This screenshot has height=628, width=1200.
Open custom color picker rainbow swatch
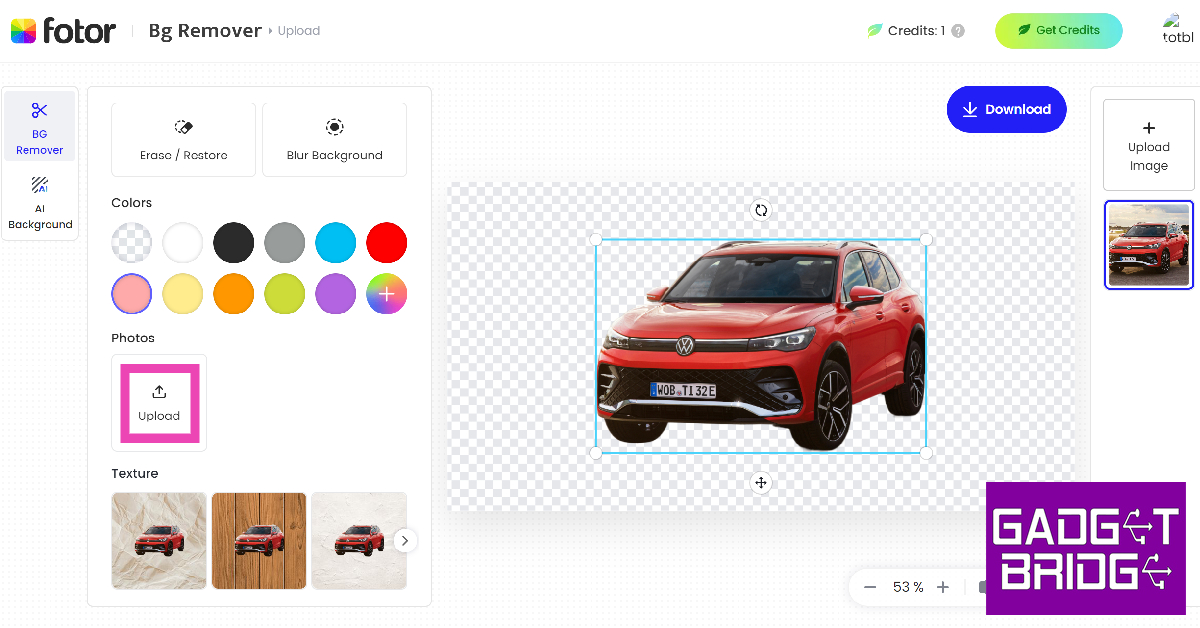[x=387, y=294]
